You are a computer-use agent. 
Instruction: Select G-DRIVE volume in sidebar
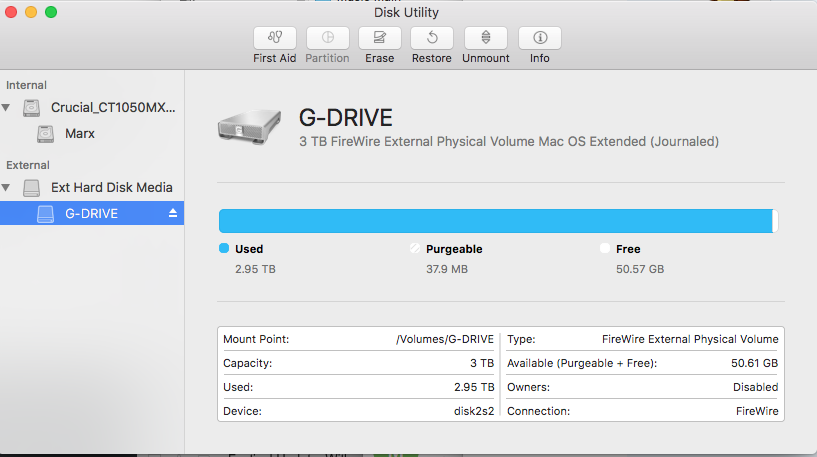tap(92, 213)
